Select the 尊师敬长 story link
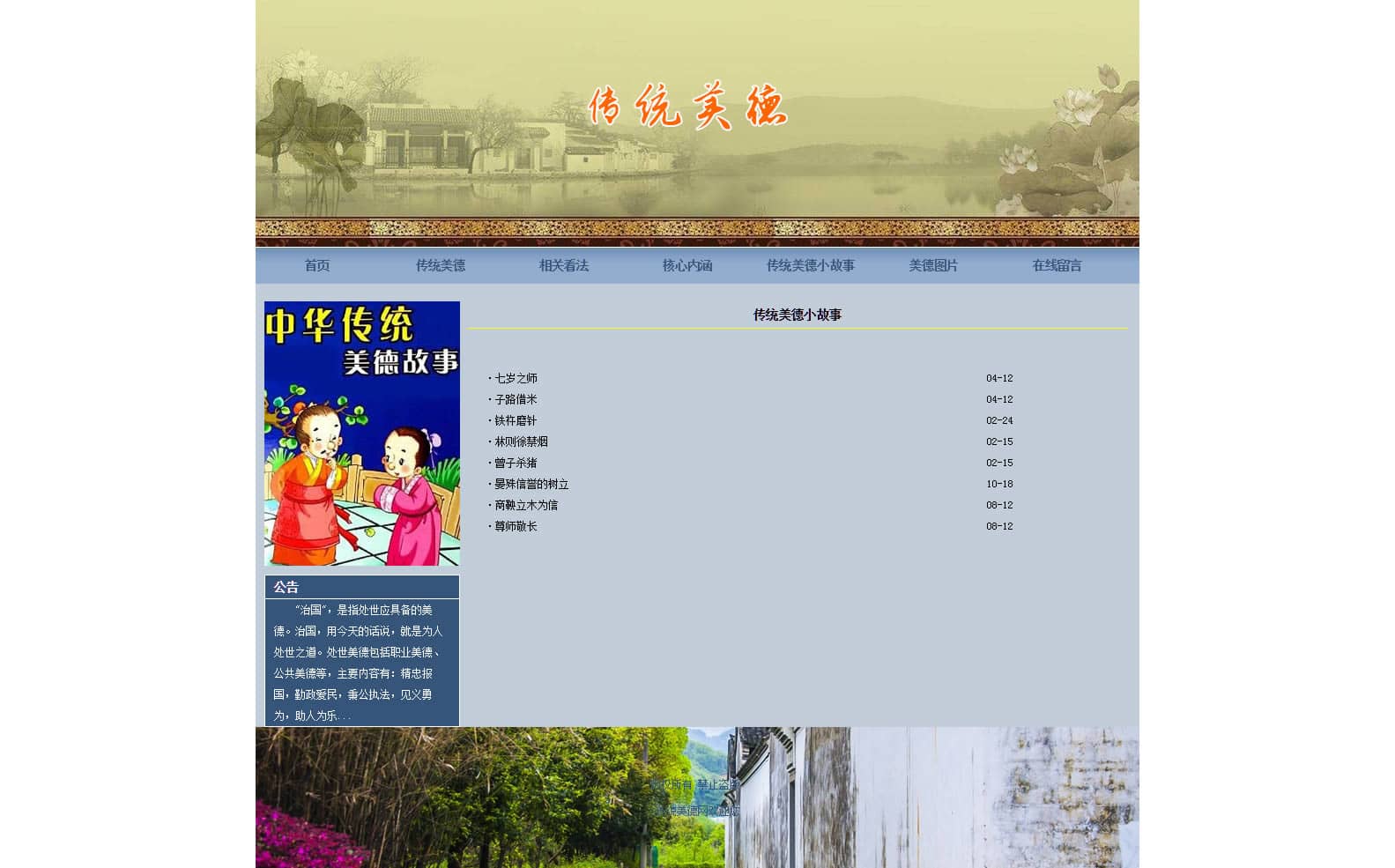 click(516, 526)
